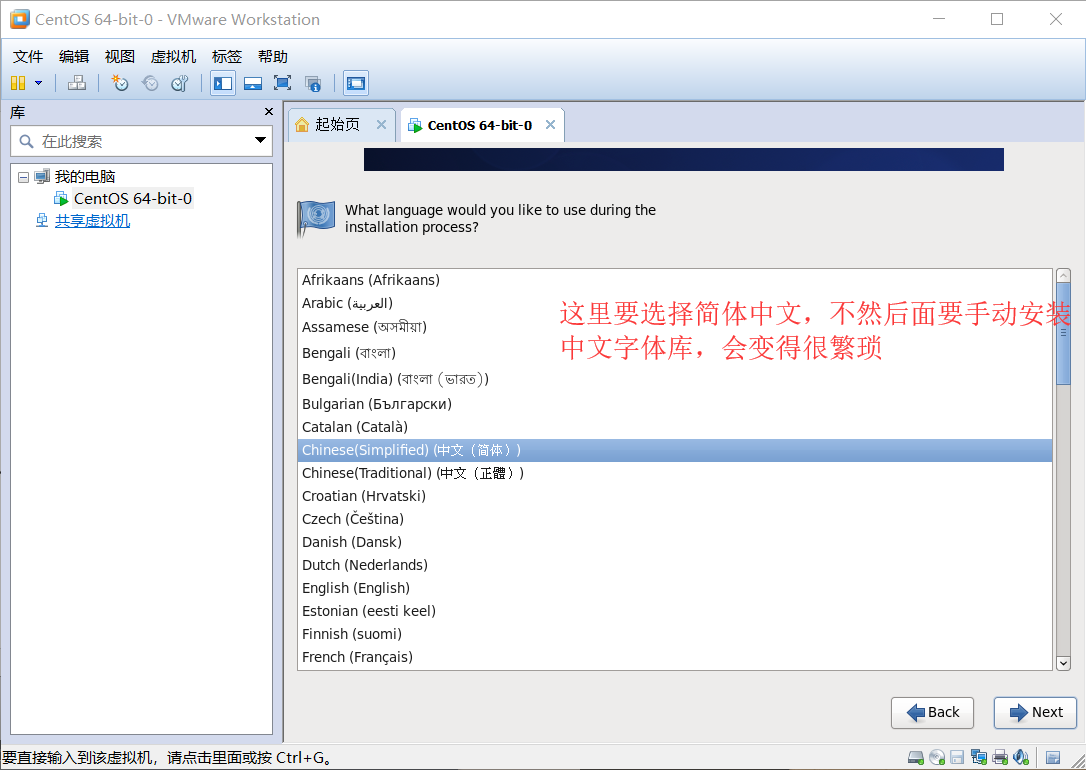This screenshot has width=1086, height=770.
Task: Select Assamese in the language list
Action: coord(675,327)
